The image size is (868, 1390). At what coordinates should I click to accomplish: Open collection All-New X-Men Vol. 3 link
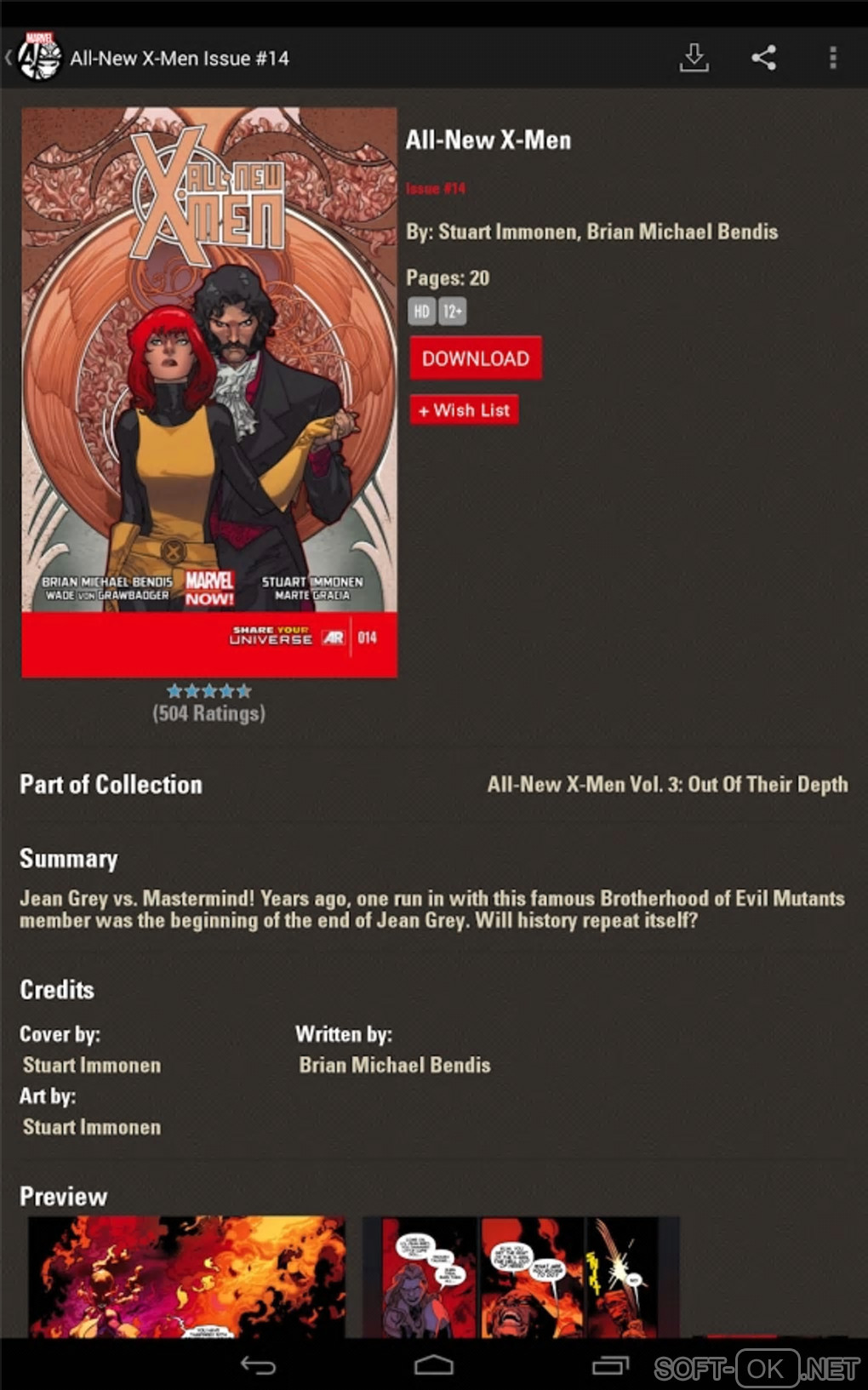point(667,784)
